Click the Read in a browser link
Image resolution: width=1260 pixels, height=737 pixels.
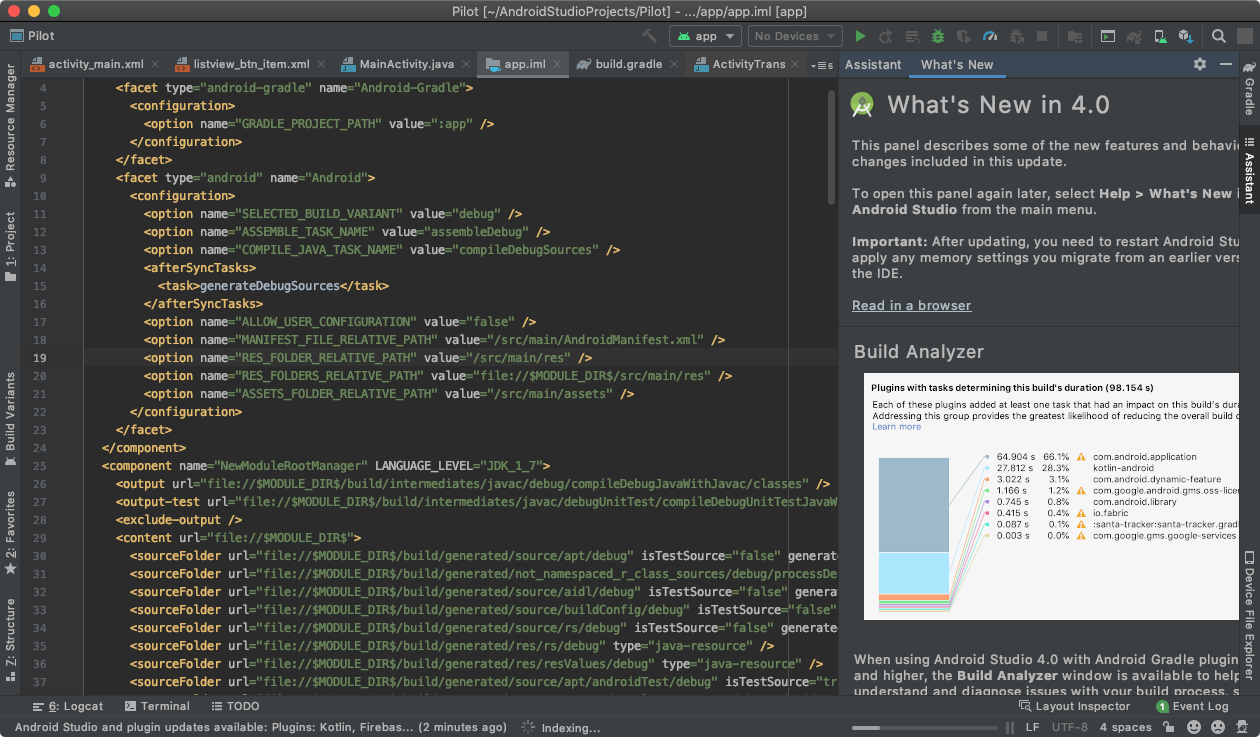tap(911, 305)
